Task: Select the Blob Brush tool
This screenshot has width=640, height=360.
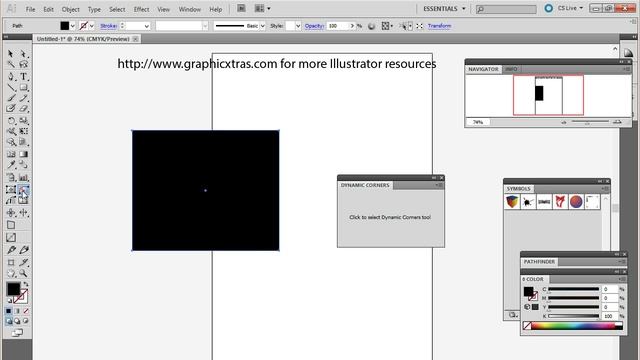Action: 11,109
